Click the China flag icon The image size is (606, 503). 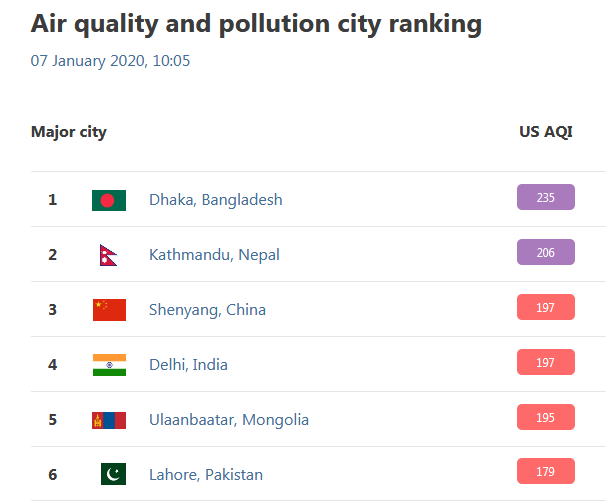click(109, 310)
